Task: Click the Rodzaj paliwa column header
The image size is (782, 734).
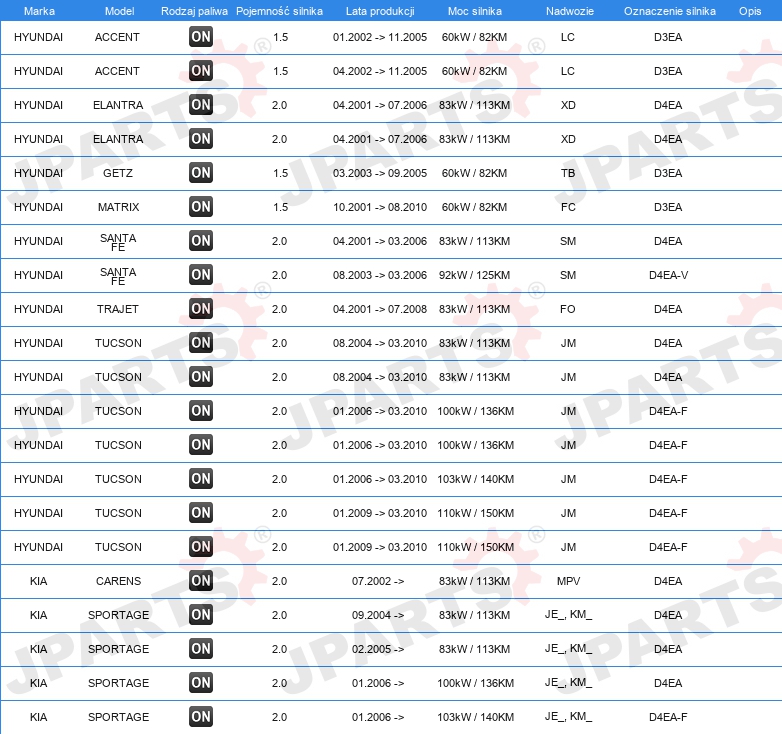Action: [x=194, y=11]
